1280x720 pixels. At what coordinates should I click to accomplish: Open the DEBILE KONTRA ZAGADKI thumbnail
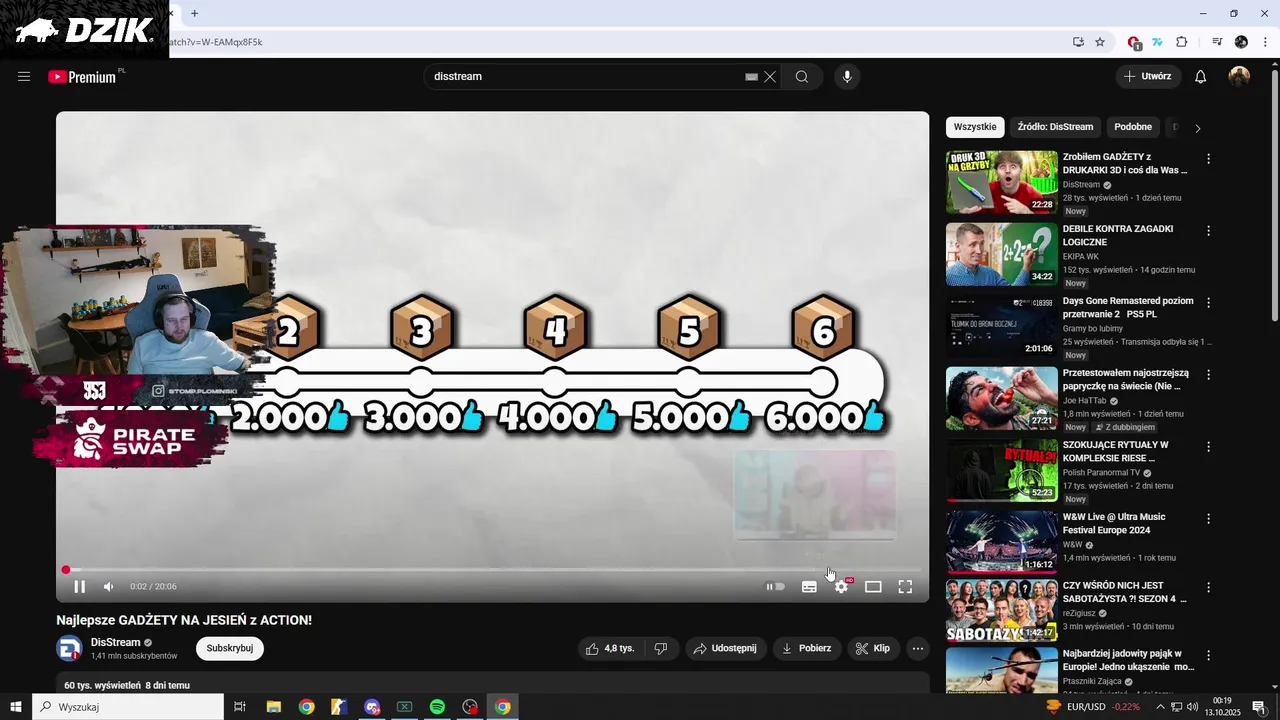pos(1001,254)
